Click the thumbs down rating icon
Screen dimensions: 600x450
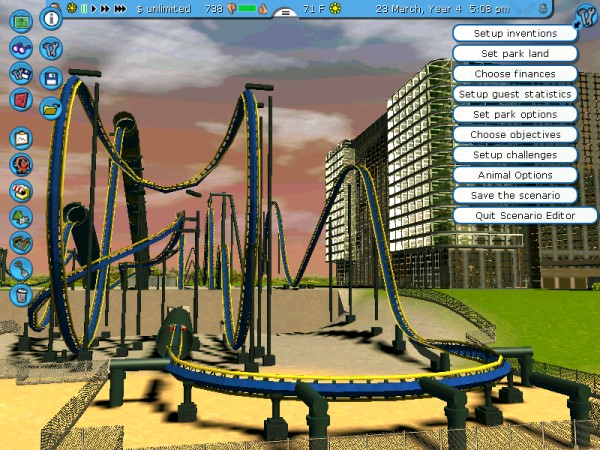click(x=232, y=8)
